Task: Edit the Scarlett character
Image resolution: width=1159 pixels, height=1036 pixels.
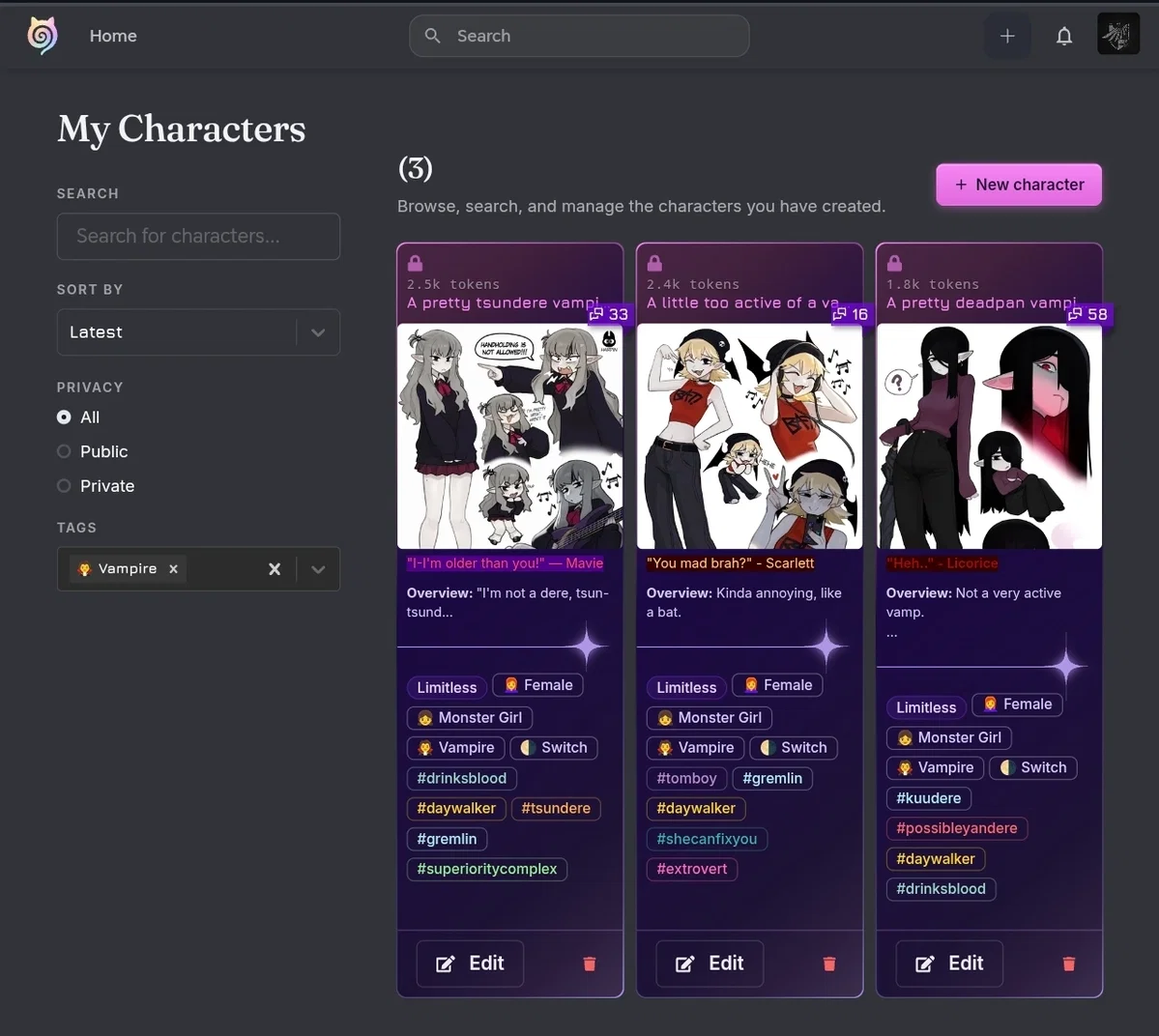Action: [x=710, y=964]
